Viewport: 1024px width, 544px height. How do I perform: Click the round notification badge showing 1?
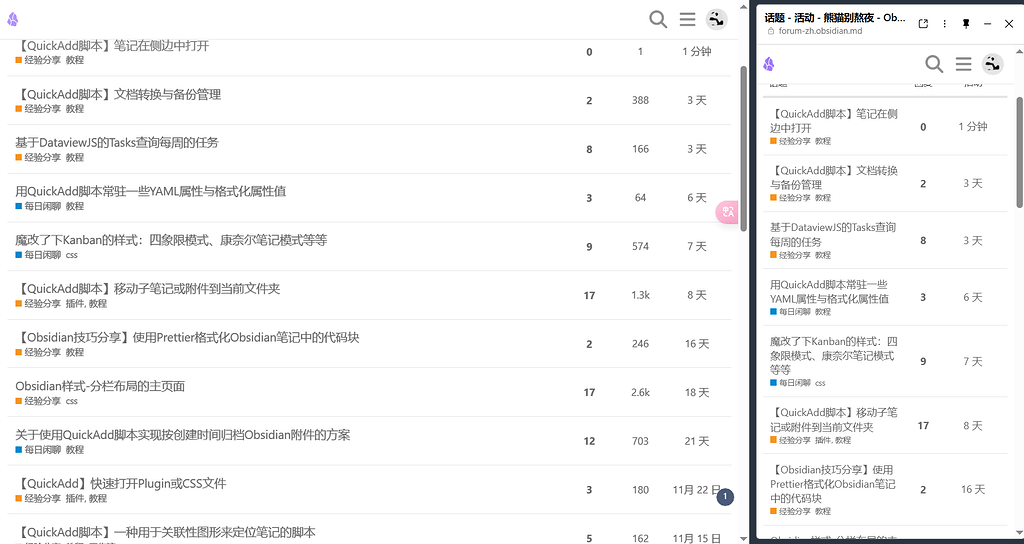click(725, 496)
